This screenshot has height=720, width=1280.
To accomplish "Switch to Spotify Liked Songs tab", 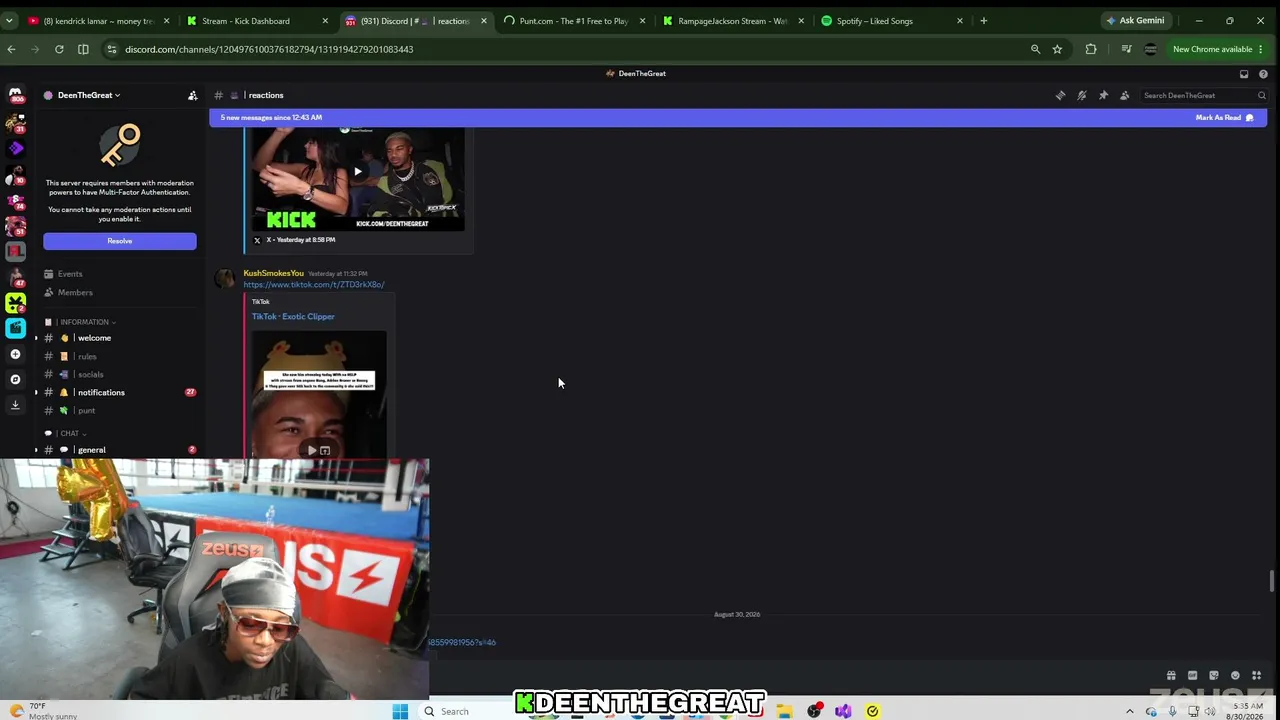I will 891,21.
